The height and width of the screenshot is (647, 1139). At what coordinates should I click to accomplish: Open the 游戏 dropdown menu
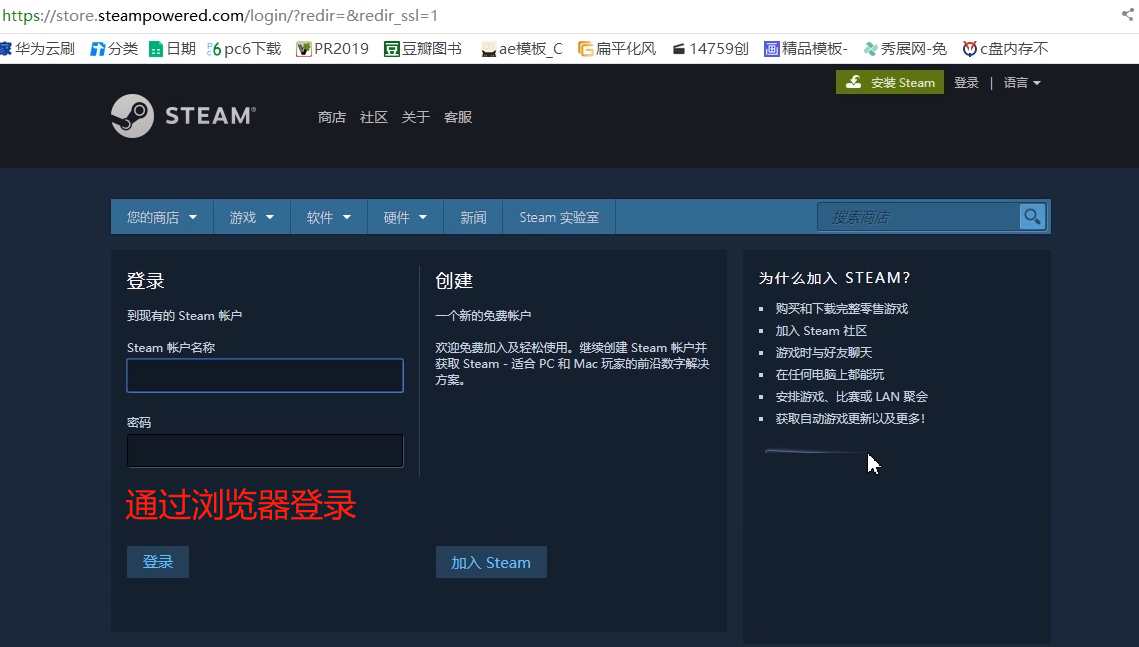click(251, 216)
